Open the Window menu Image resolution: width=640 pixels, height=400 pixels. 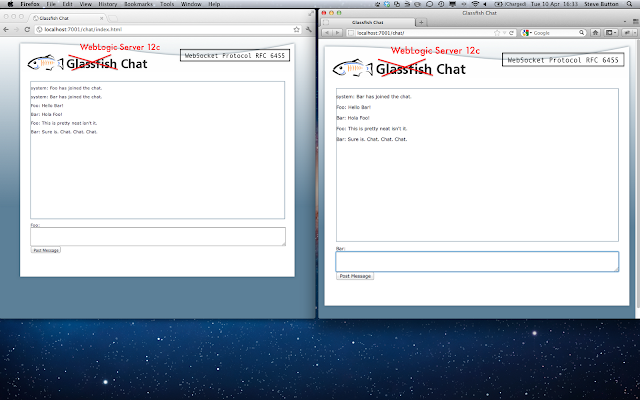(191, 4)
